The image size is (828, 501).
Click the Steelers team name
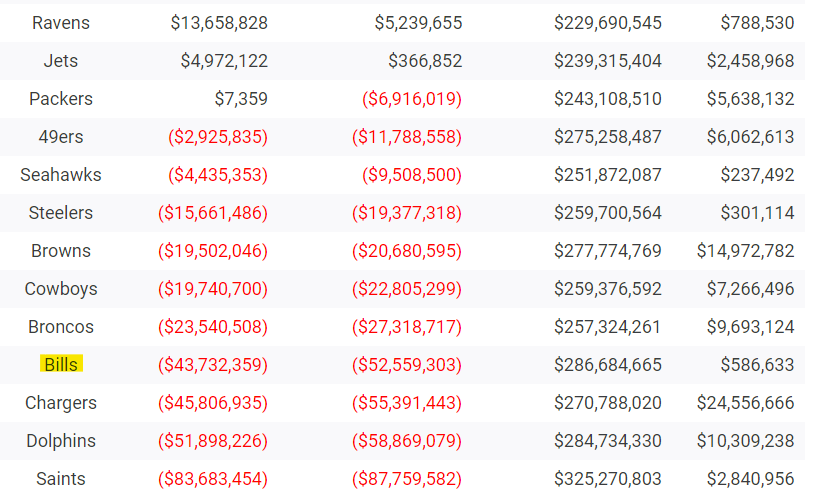[61, 213]
